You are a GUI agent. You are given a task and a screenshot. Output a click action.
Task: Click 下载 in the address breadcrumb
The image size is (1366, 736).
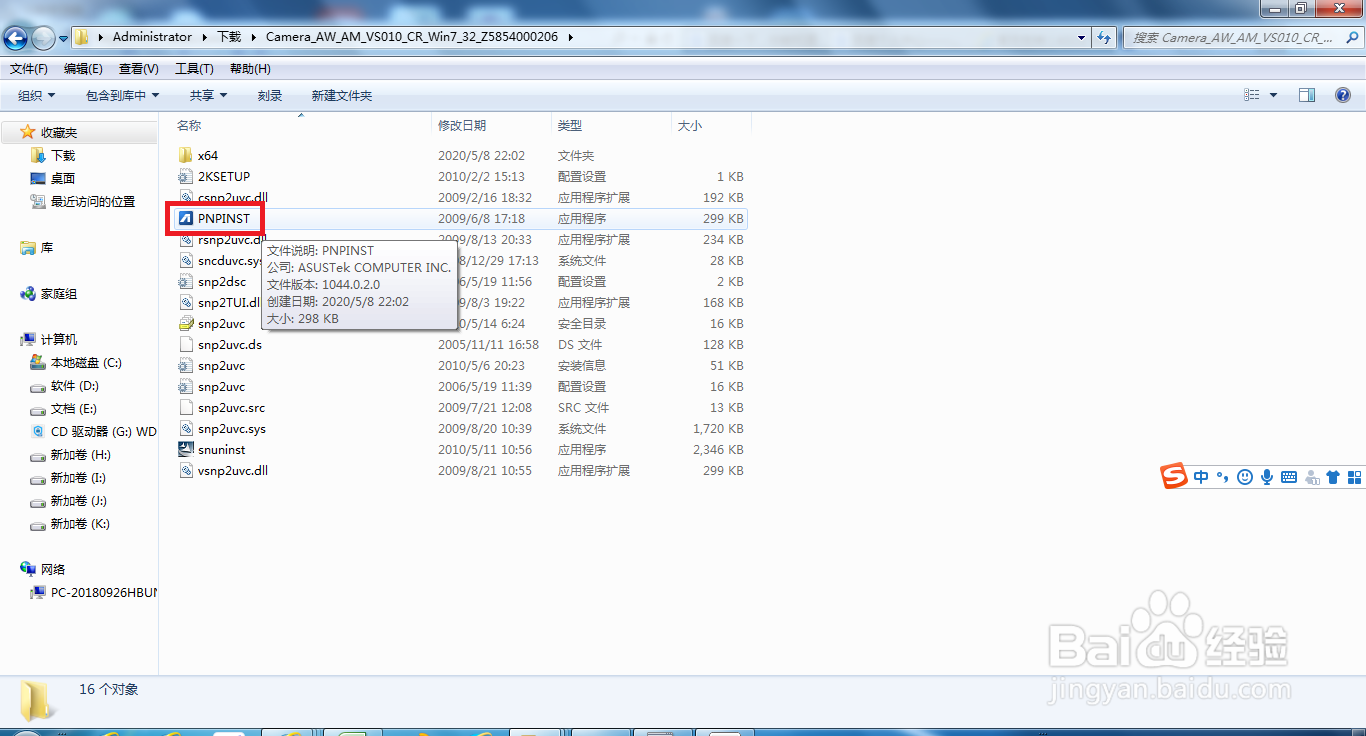(229, 37)
